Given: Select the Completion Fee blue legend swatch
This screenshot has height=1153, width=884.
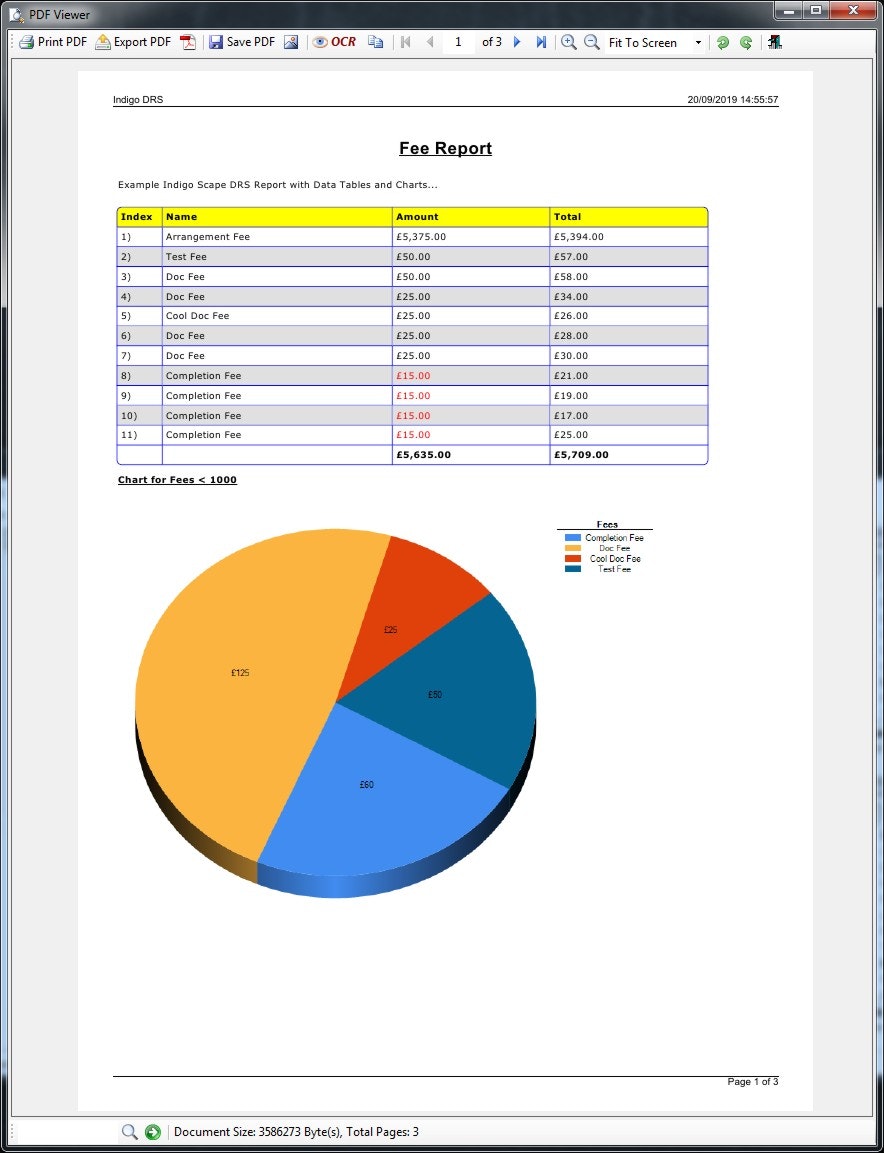Looking at the screenshot, I should [x=571, y=537].
